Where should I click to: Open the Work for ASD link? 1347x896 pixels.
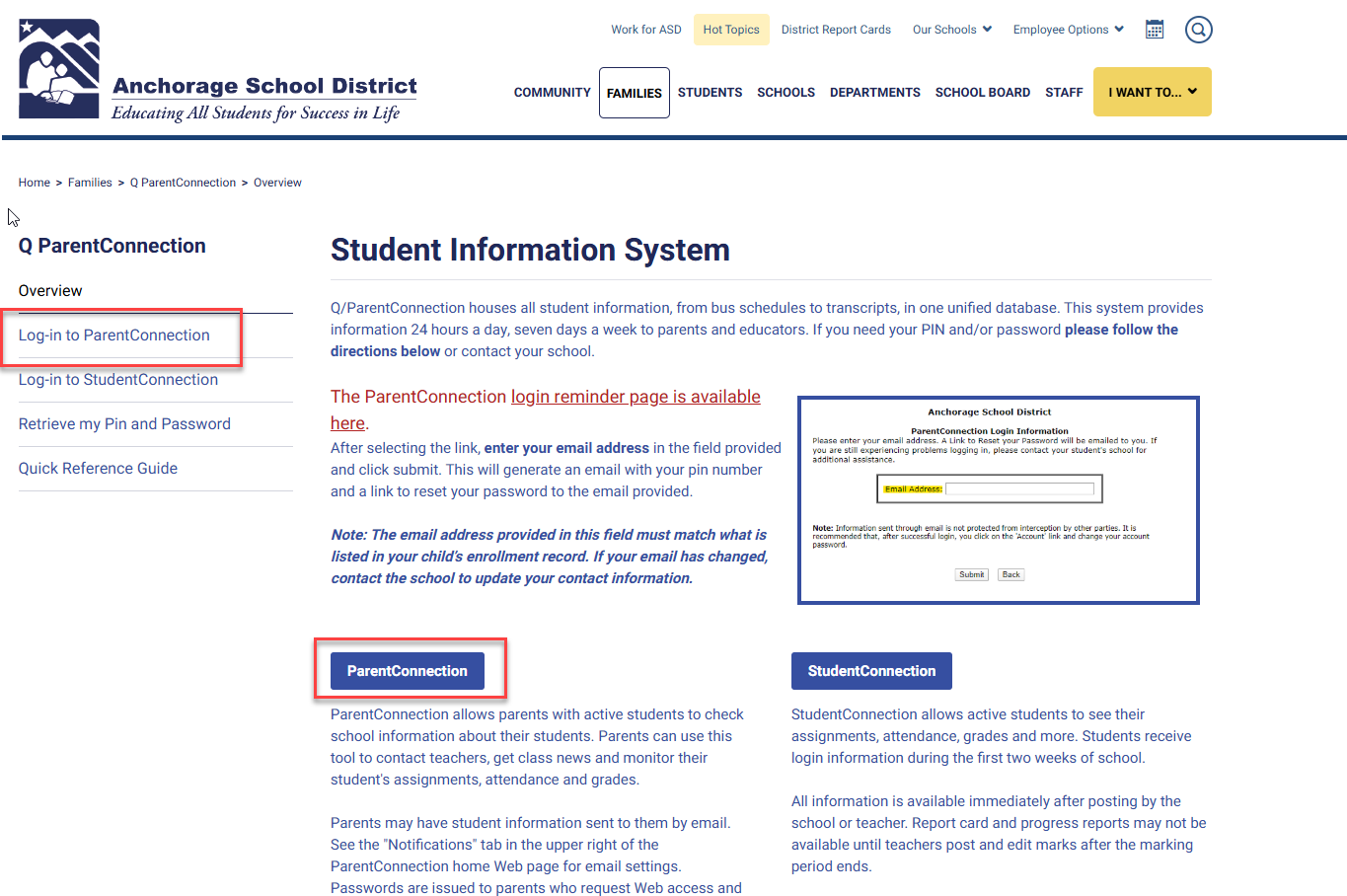click(646, 30)
